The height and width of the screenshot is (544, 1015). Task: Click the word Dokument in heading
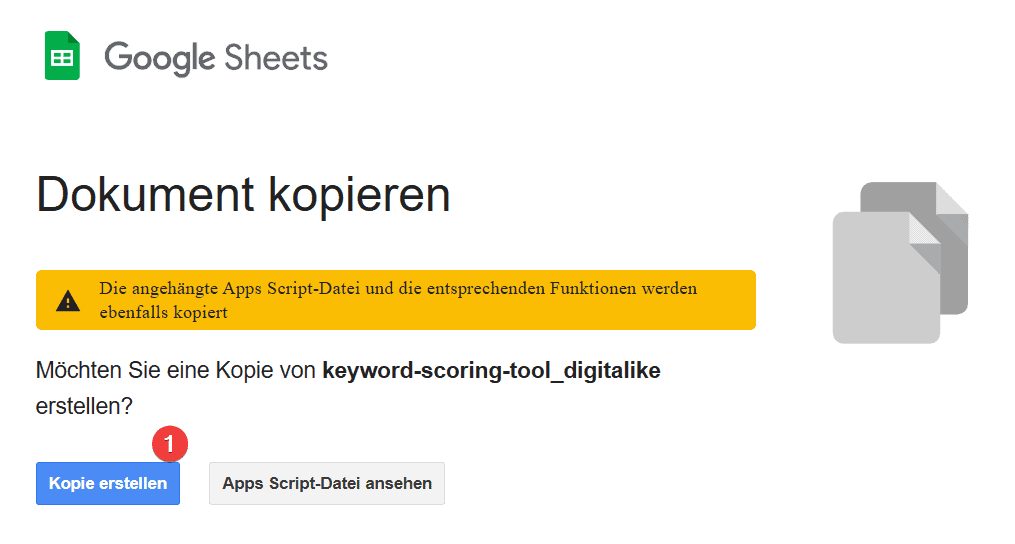click(146, 194)
